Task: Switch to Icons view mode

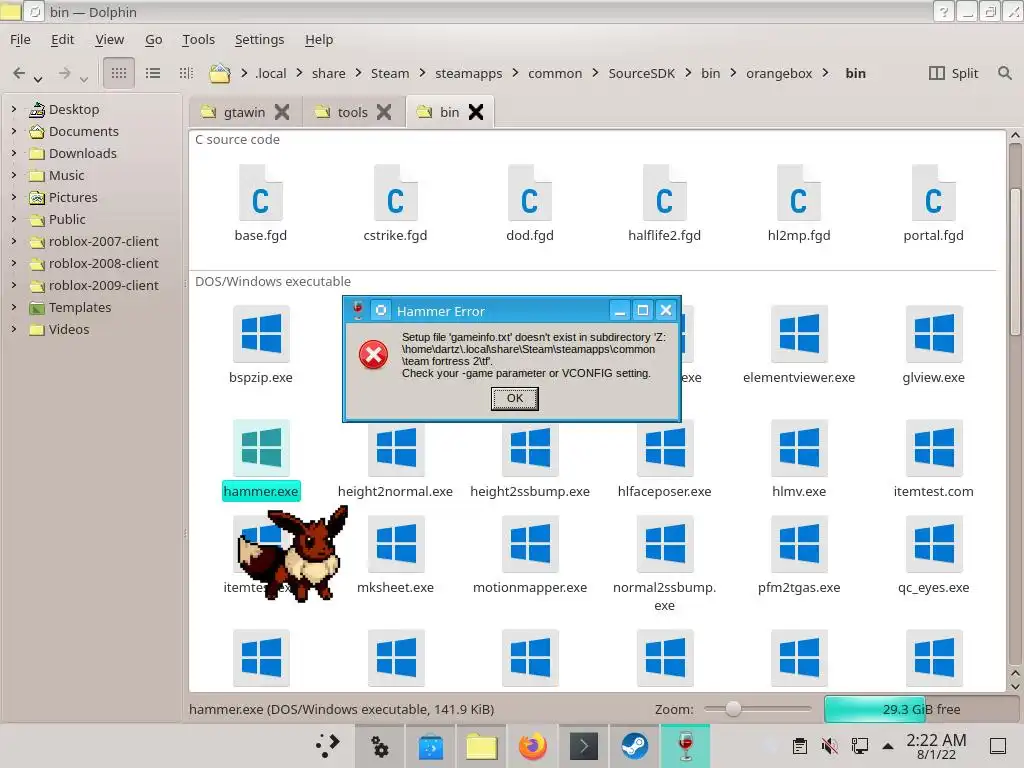Action: point(119,73)
